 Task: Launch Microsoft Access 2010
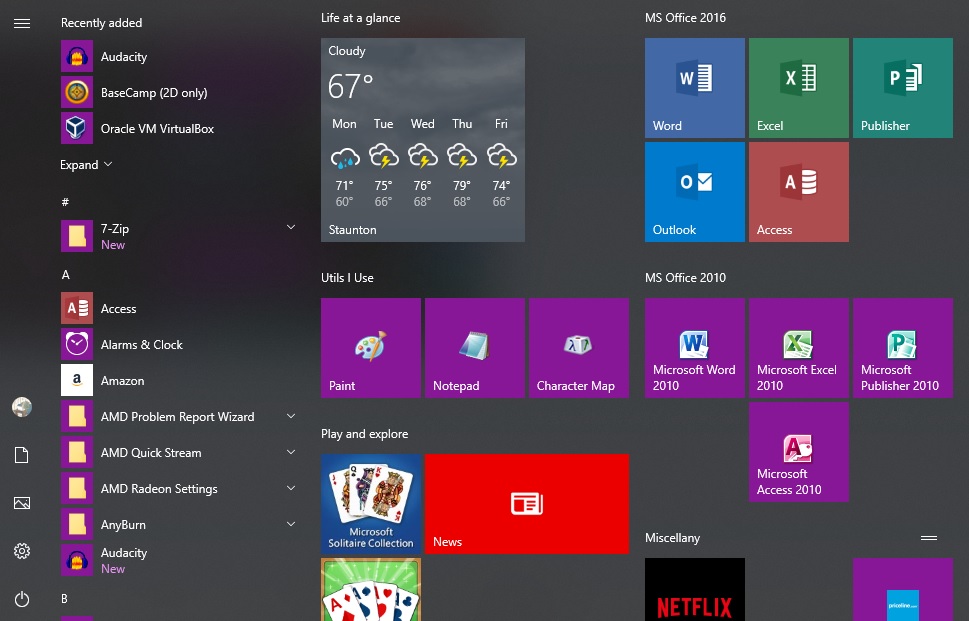[x=798, y=451]
